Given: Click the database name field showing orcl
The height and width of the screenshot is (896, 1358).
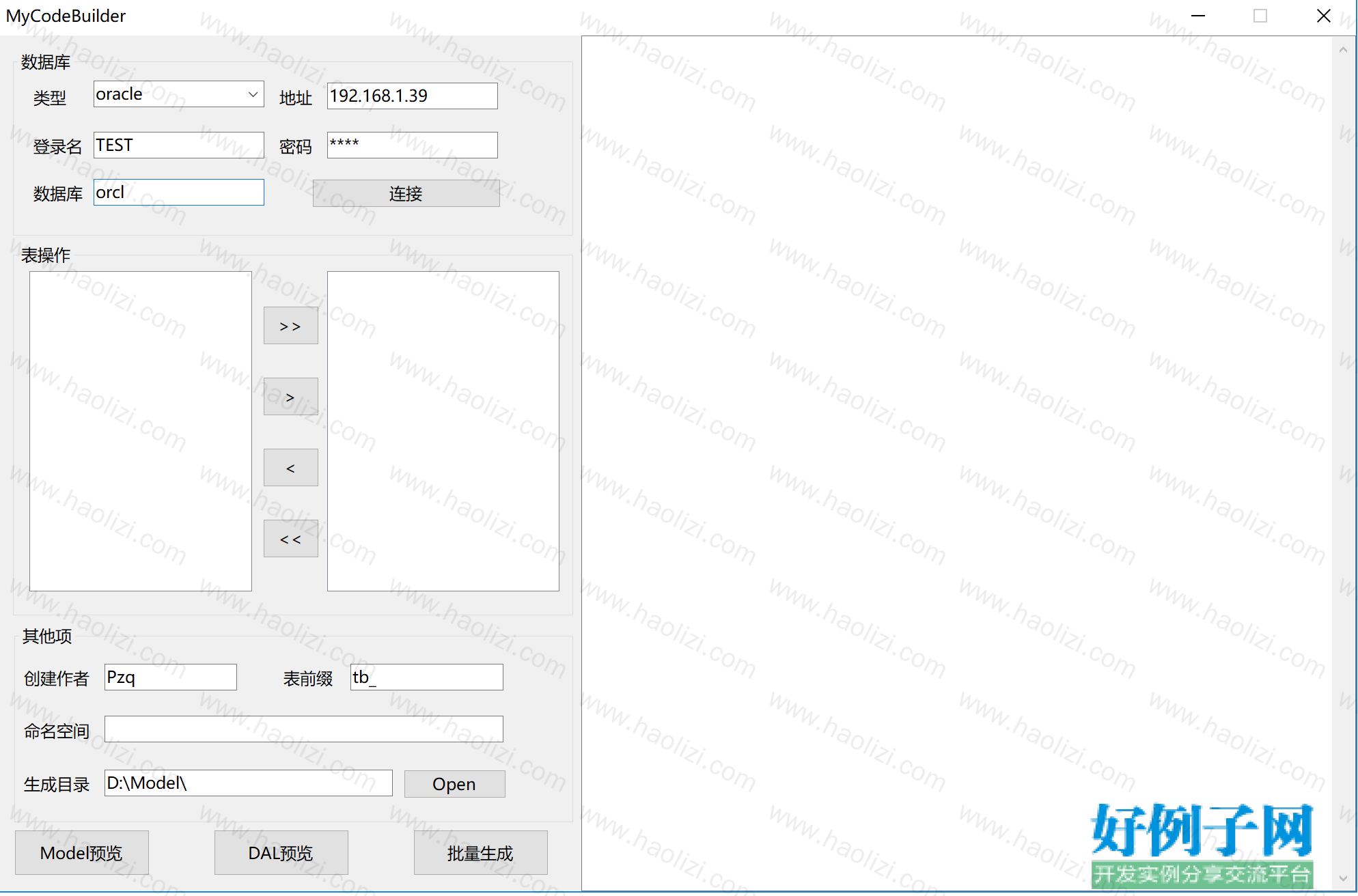Looking at the screenshot, I should tap(178, 192).
